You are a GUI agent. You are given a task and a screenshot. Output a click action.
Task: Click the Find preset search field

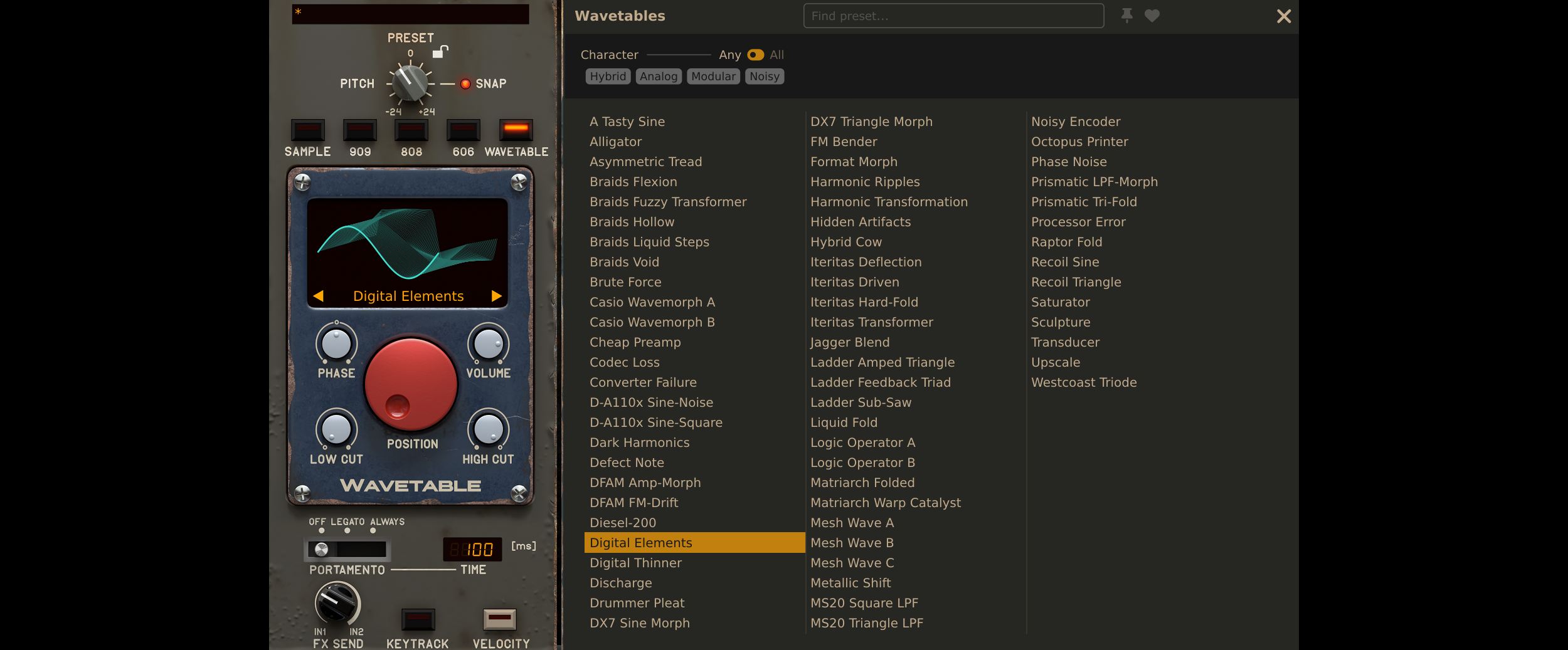pos(953,16)
